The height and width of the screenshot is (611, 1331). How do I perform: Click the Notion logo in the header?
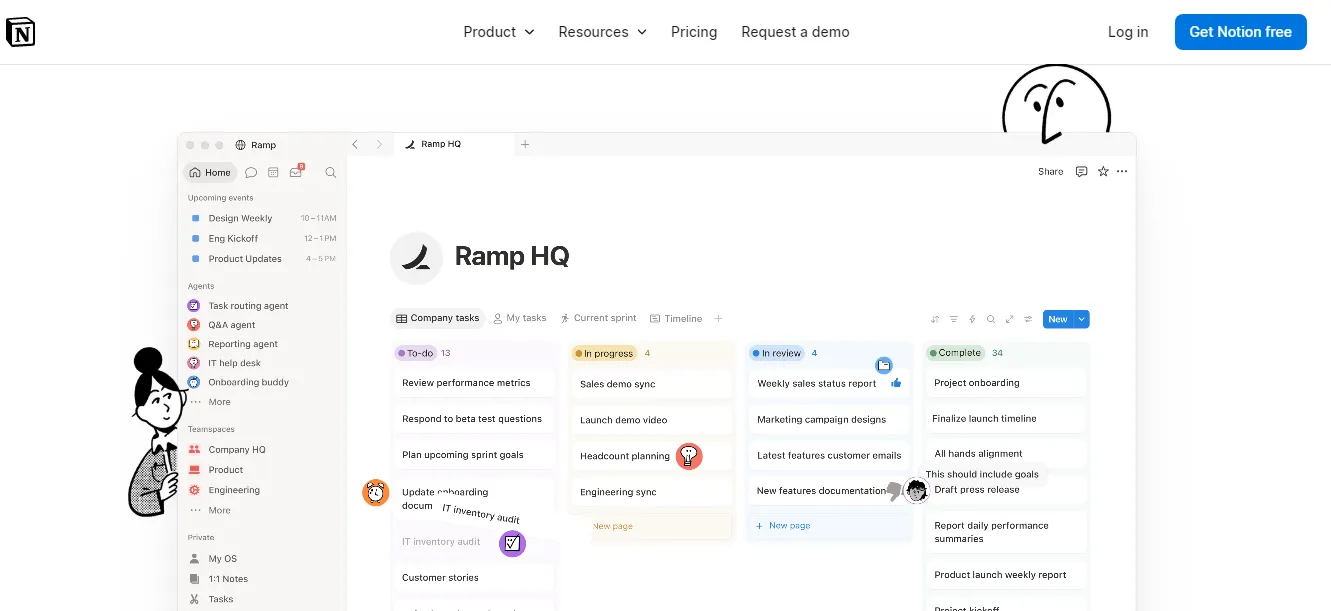pyautogui.click(x=21, y=32)
